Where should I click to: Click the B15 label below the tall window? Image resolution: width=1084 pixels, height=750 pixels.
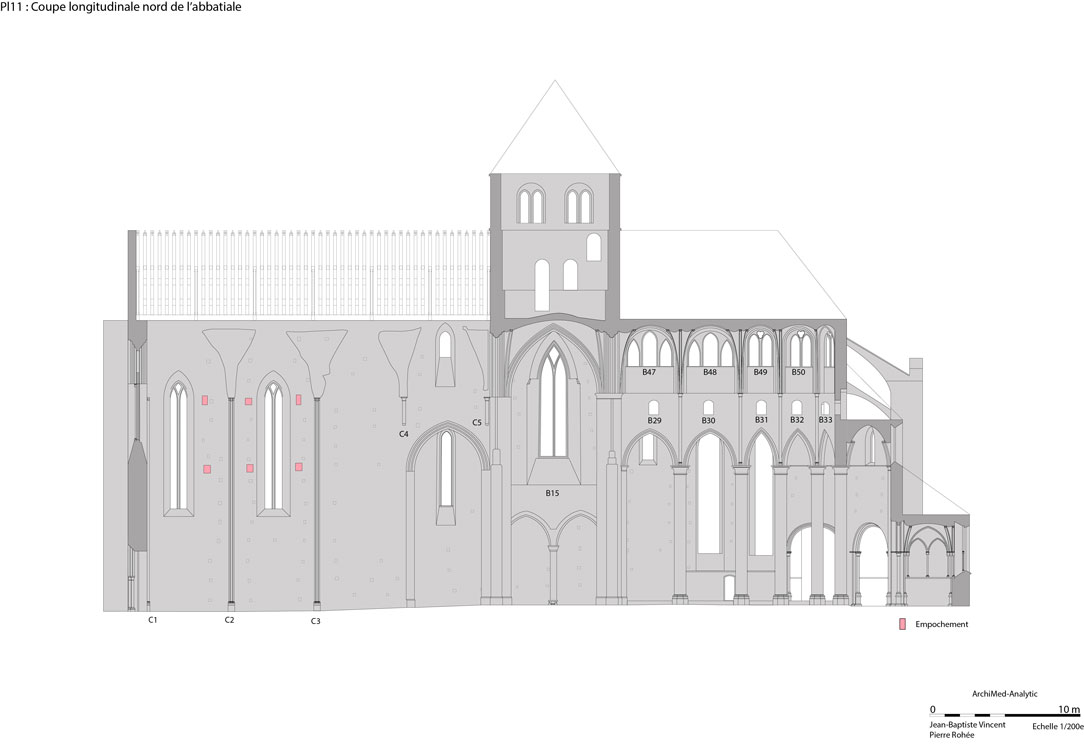pos(552,494)
